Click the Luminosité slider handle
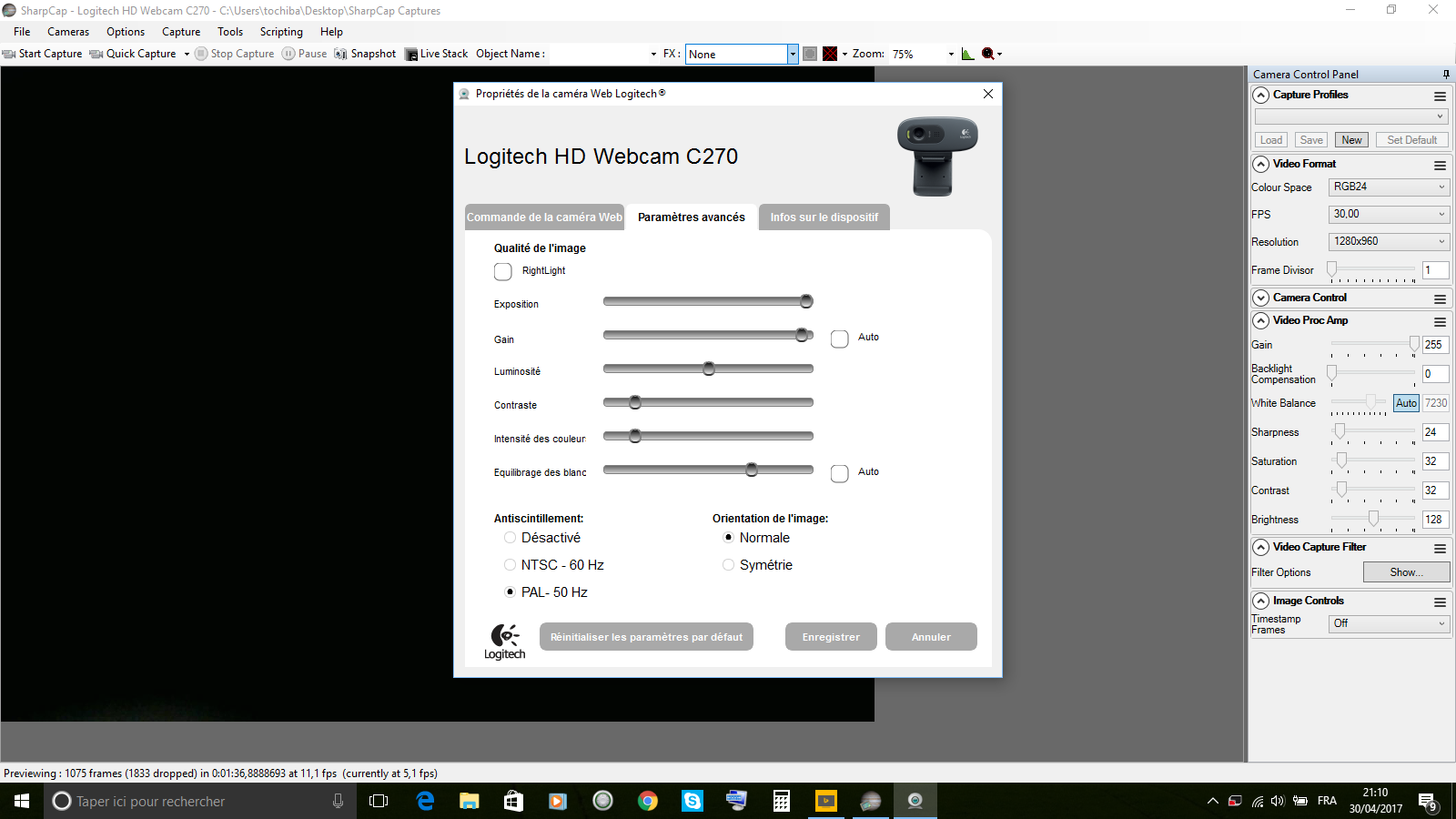This screenshot has width=1456, height=819. coord(709,369)
